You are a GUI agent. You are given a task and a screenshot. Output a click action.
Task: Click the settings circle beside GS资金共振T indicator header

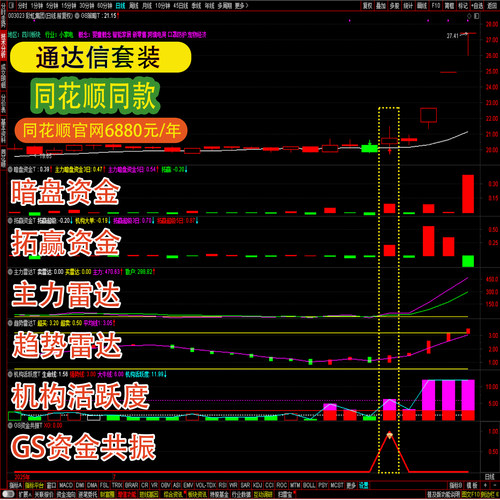click(10, 426)
